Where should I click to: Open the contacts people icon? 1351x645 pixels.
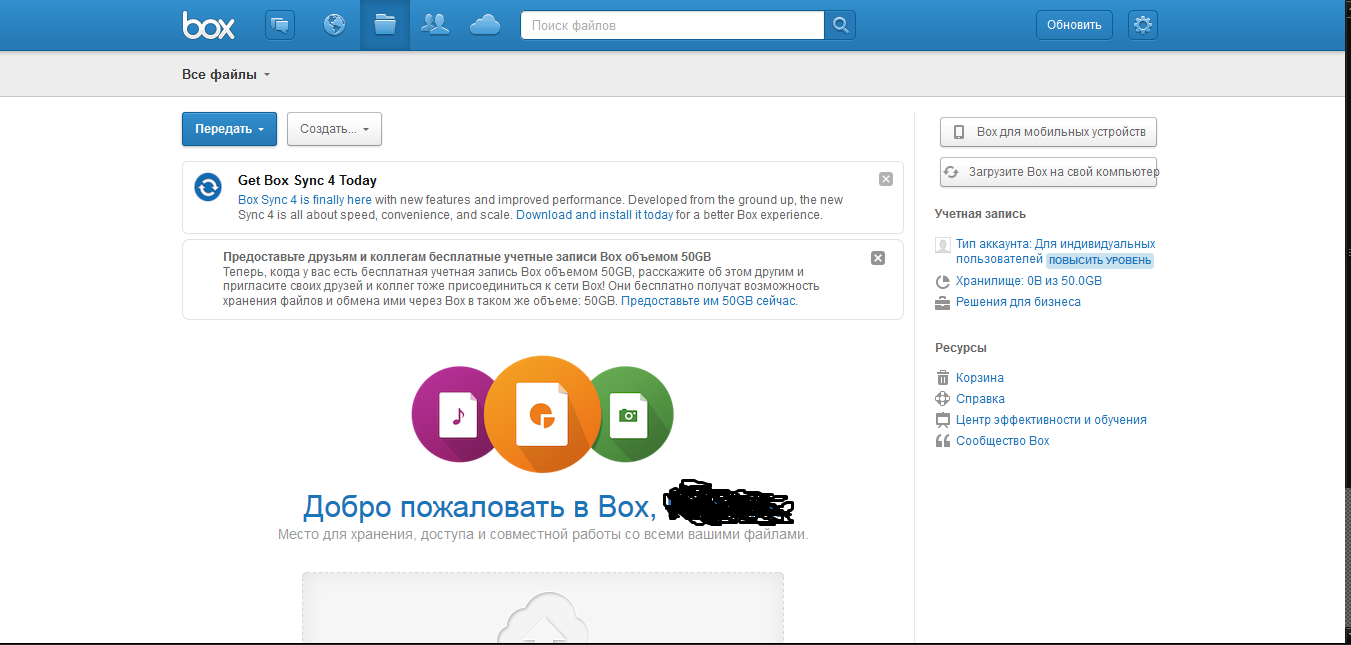coord(434,25)
